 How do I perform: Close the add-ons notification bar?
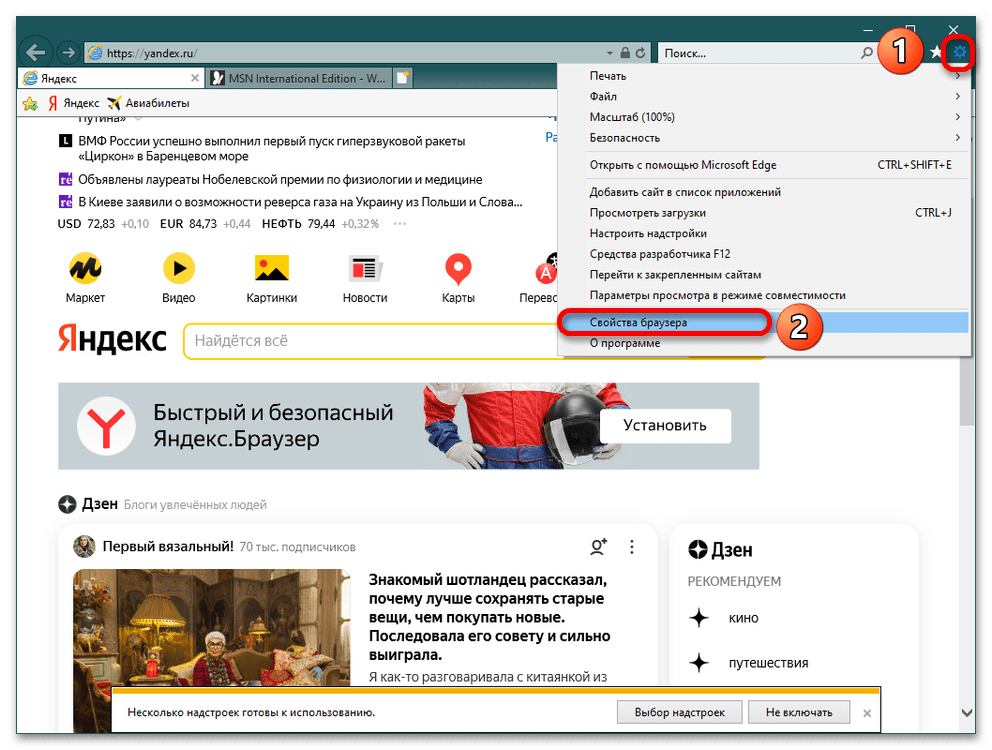[867, 713]
